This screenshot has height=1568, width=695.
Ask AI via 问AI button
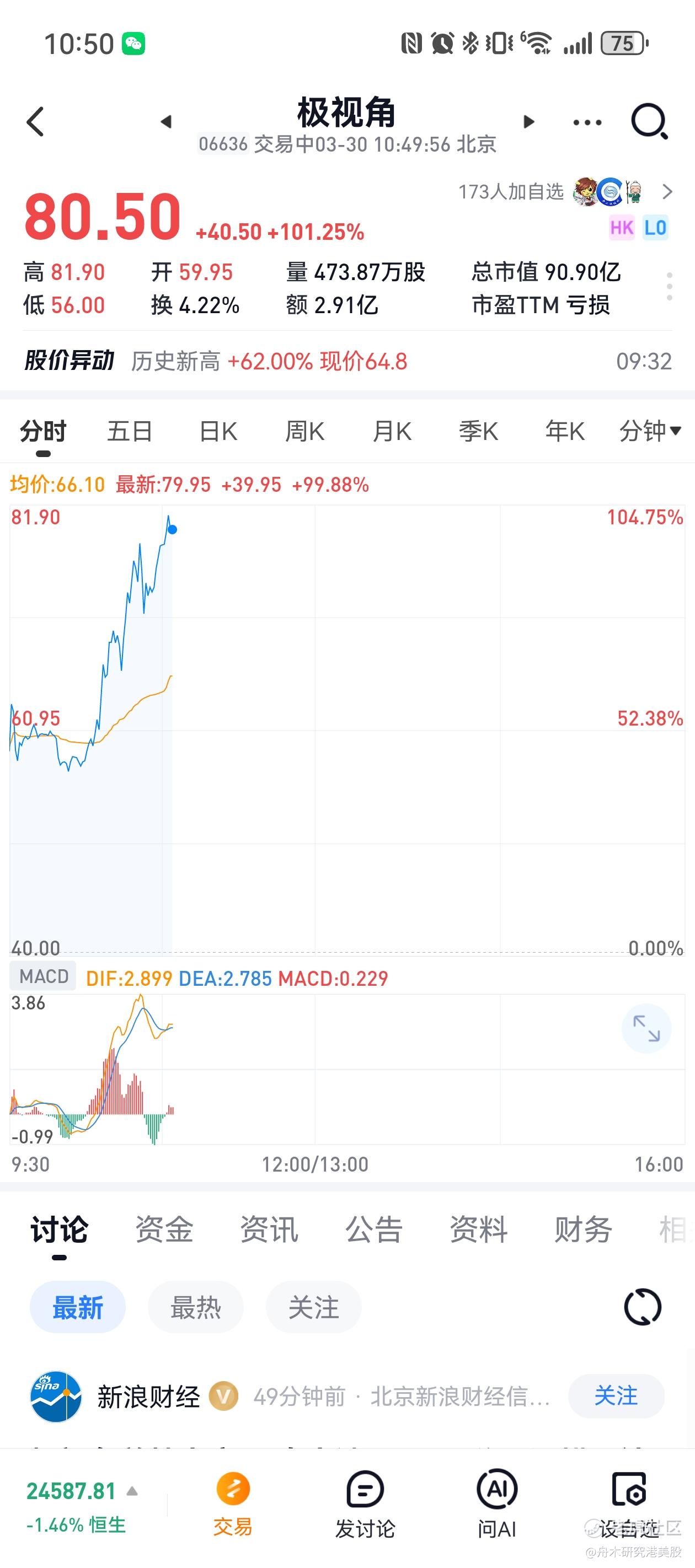click(x=497, y=1502)
